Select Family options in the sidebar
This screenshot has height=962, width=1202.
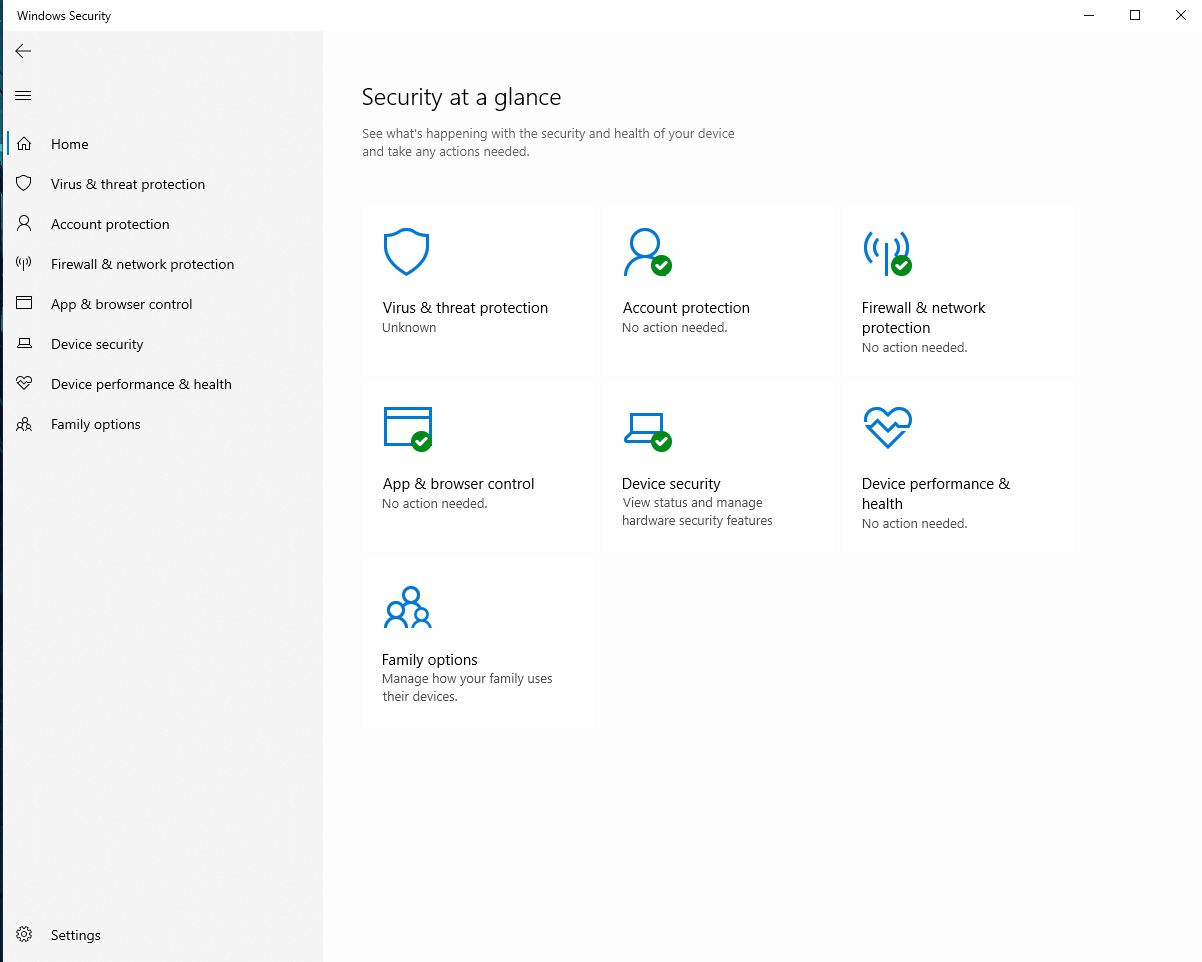pos(95,424)
